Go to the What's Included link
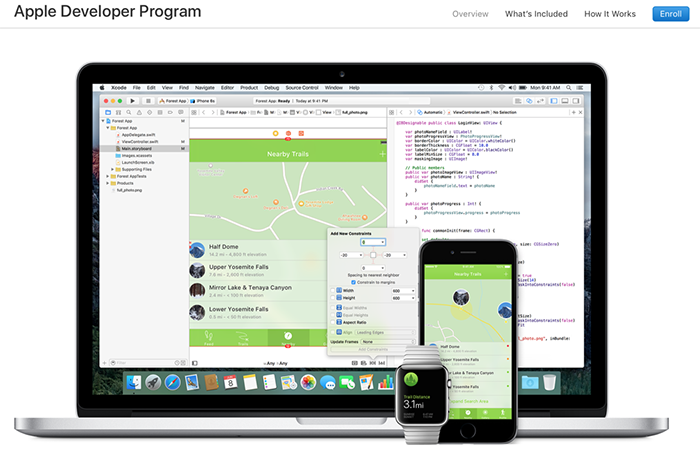This screenshot has height=450, width=700. 536,14
